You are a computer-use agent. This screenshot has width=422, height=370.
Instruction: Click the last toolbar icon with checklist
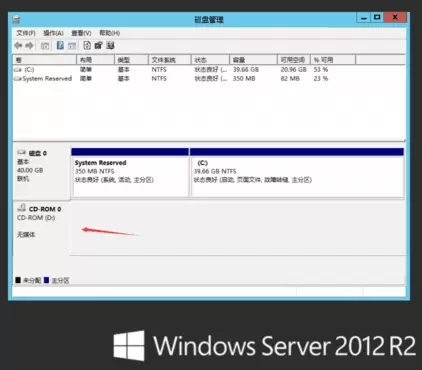tap(110, 45)
